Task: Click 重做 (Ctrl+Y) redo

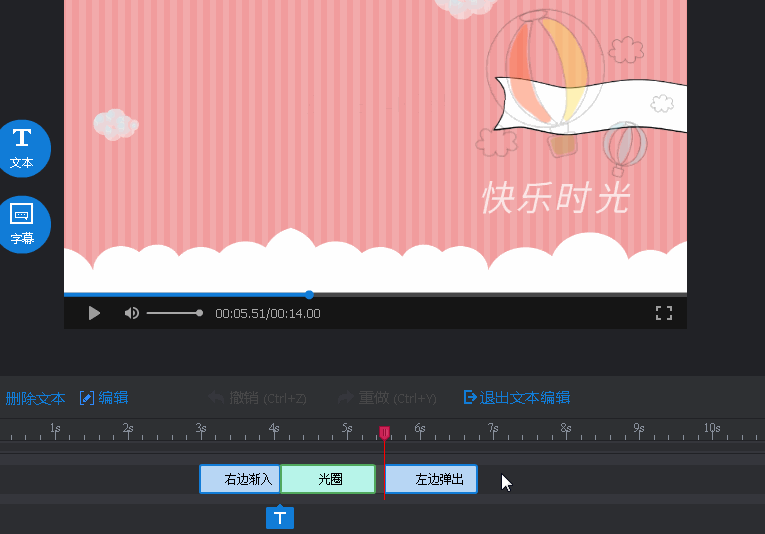Action: coord(387,398)
